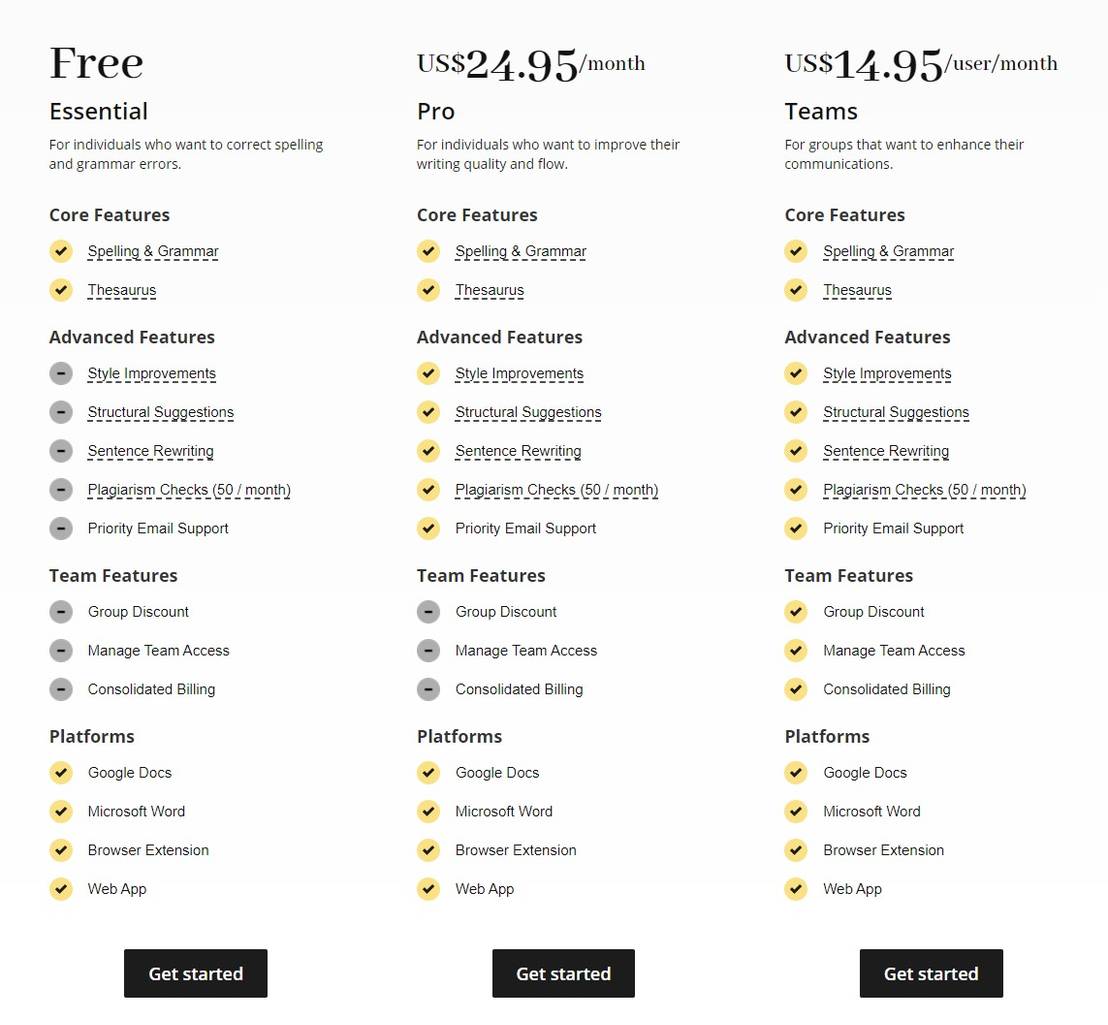Click the Thesaurus link under the Pro plan
Screen dimensions: 1108x1025
click(489, 290)
